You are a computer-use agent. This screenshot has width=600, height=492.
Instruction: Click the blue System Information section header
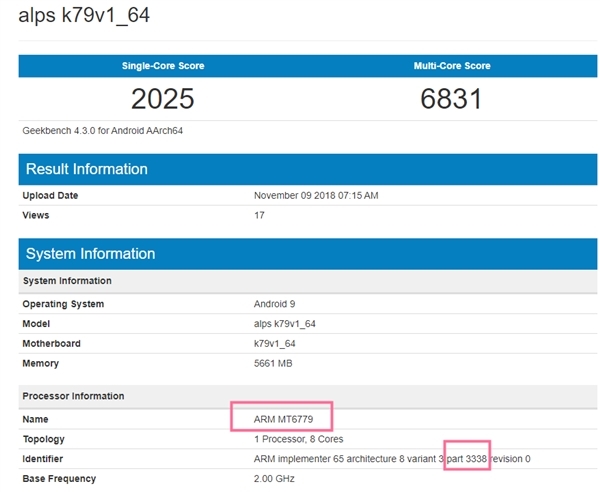click(x=90, y=254)
